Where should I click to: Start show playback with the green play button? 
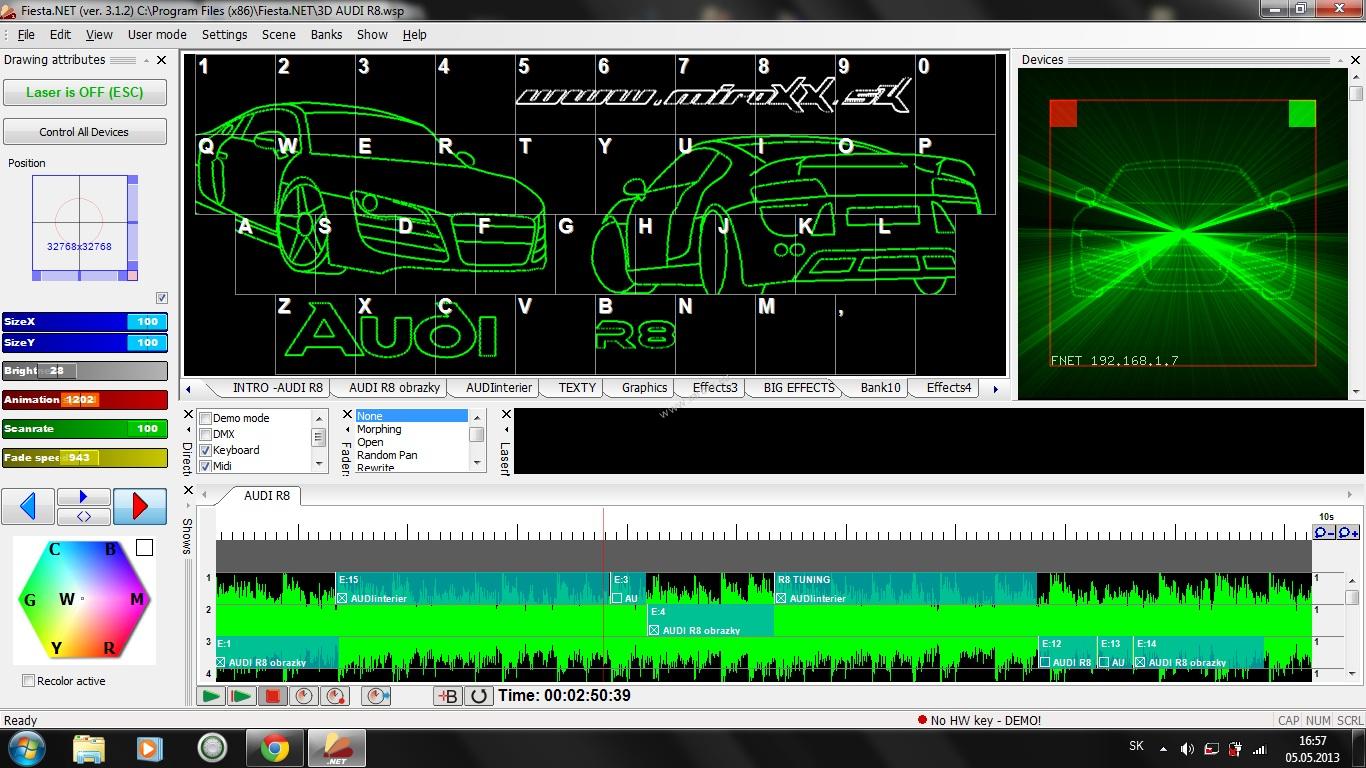tap(211, 696)
